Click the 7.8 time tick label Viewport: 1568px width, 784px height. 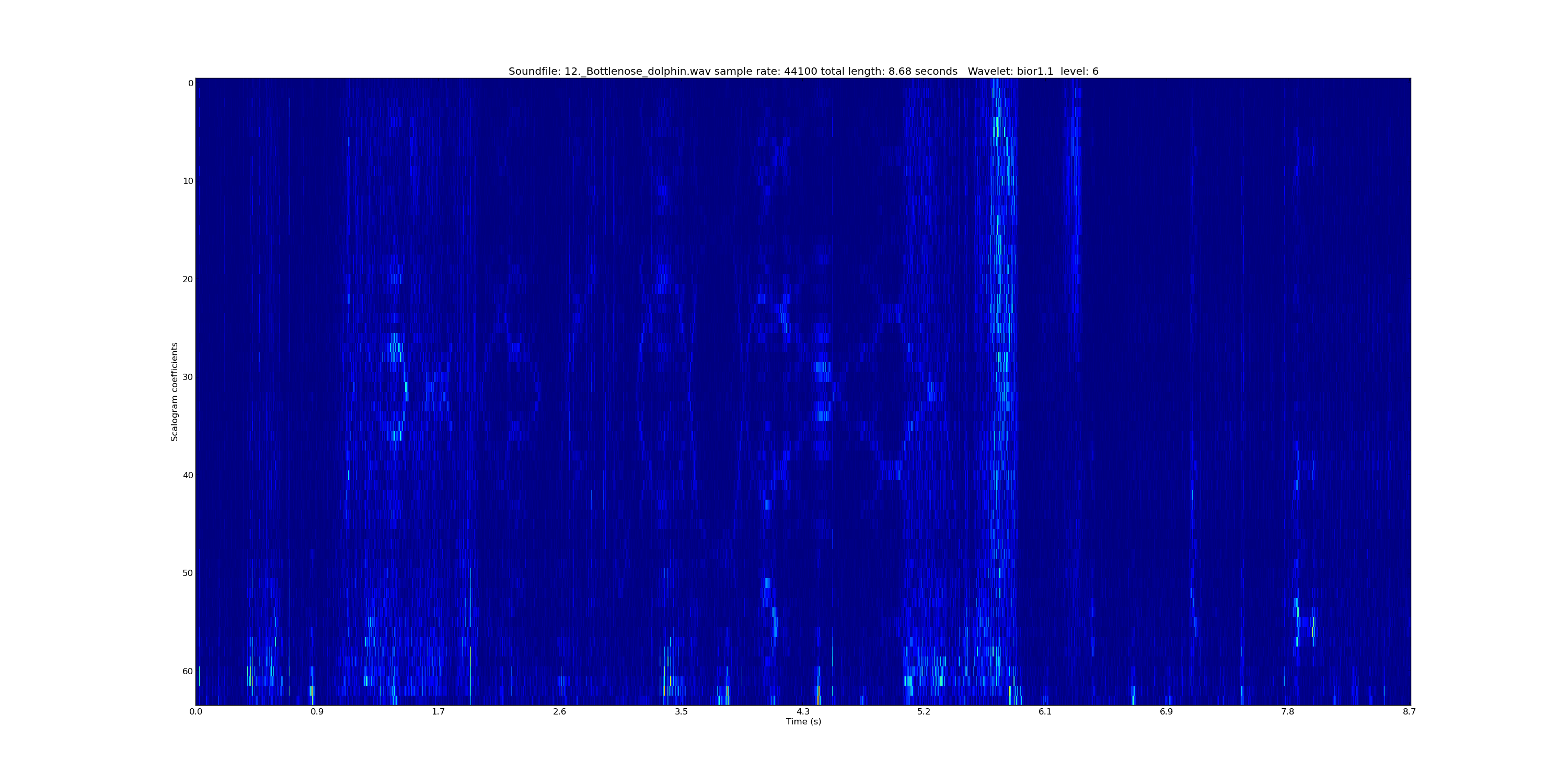(1287, 711)
